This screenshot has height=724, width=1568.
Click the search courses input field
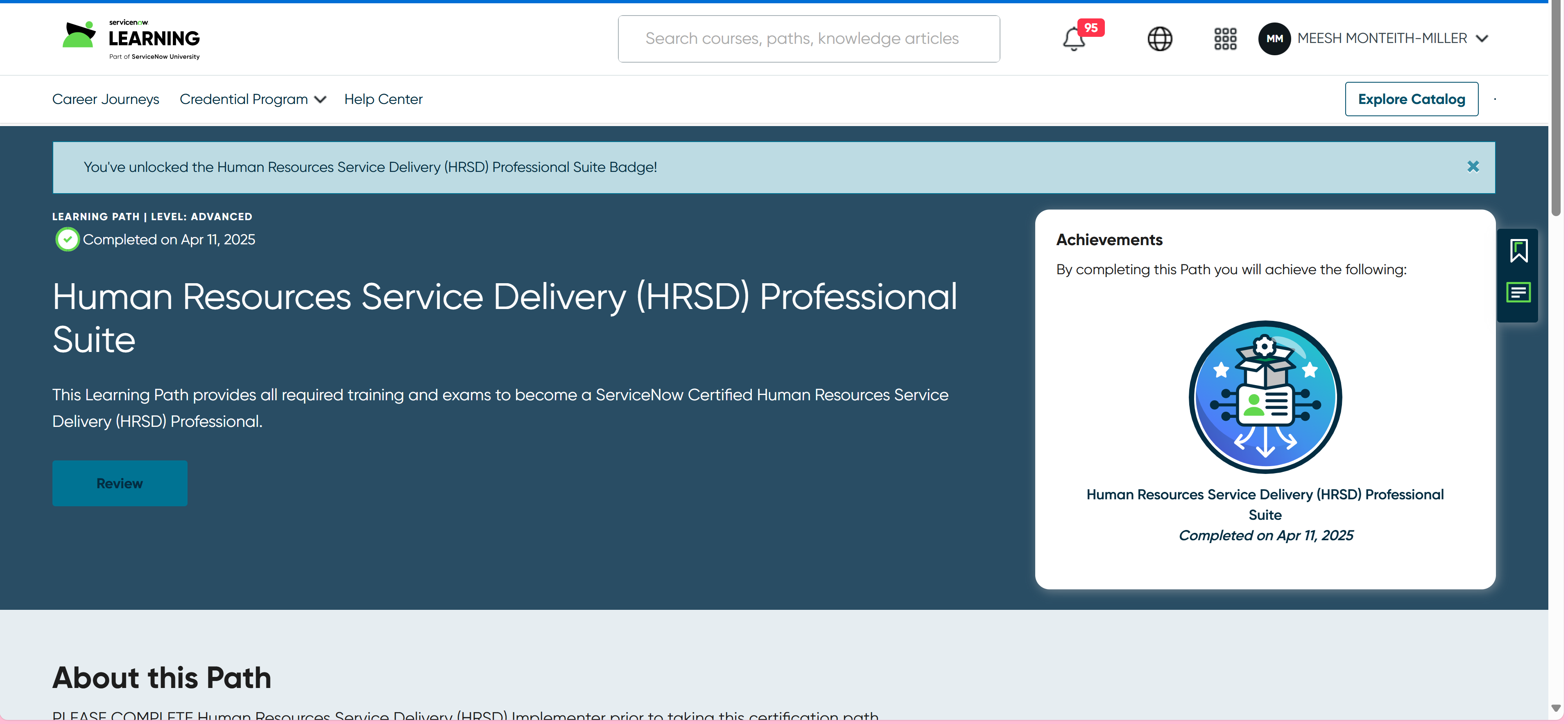808,39
